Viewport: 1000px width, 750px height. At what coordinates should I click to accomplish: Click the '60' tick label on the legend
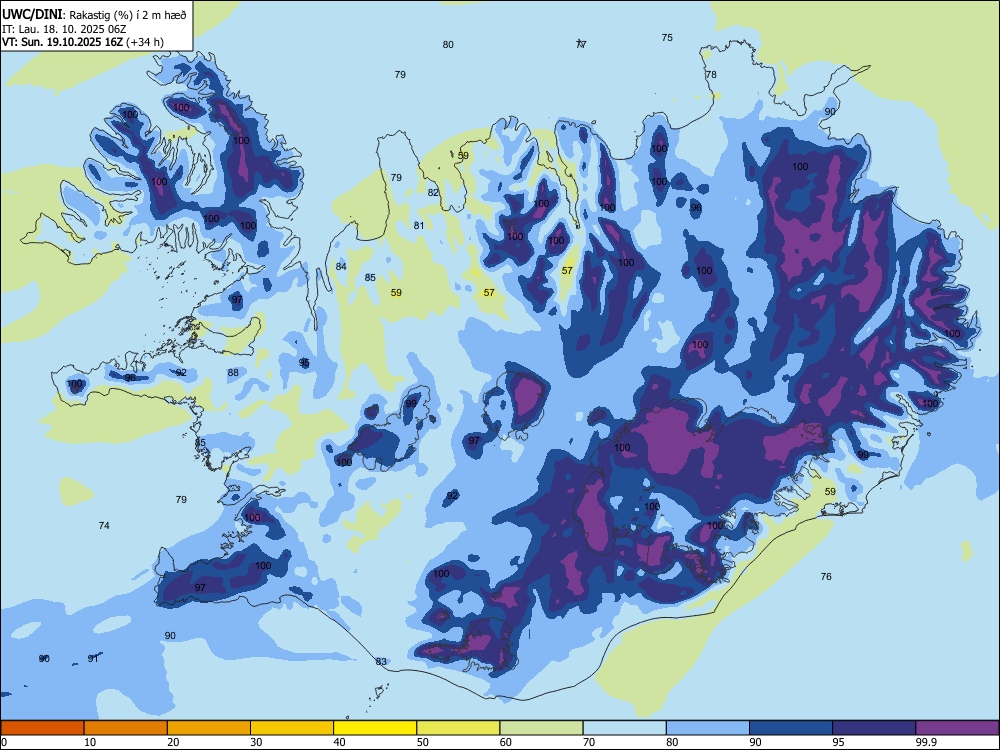(x=506, y=742)
